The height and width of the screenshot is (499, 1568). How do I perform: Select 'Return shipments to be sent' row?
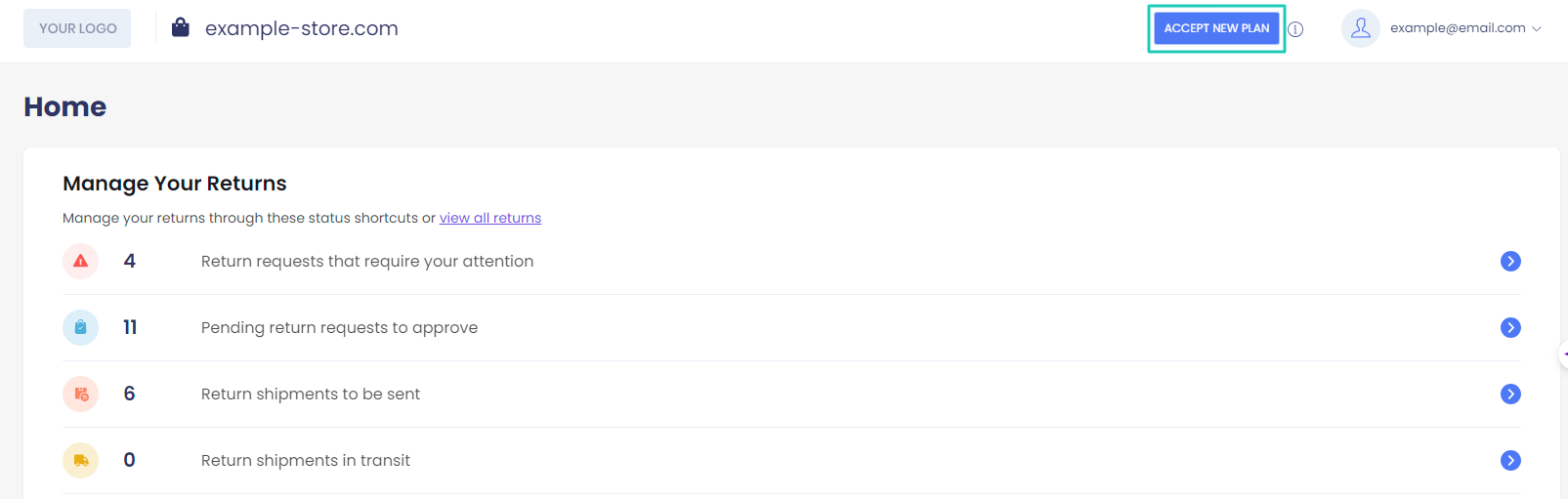click(311, 394)
